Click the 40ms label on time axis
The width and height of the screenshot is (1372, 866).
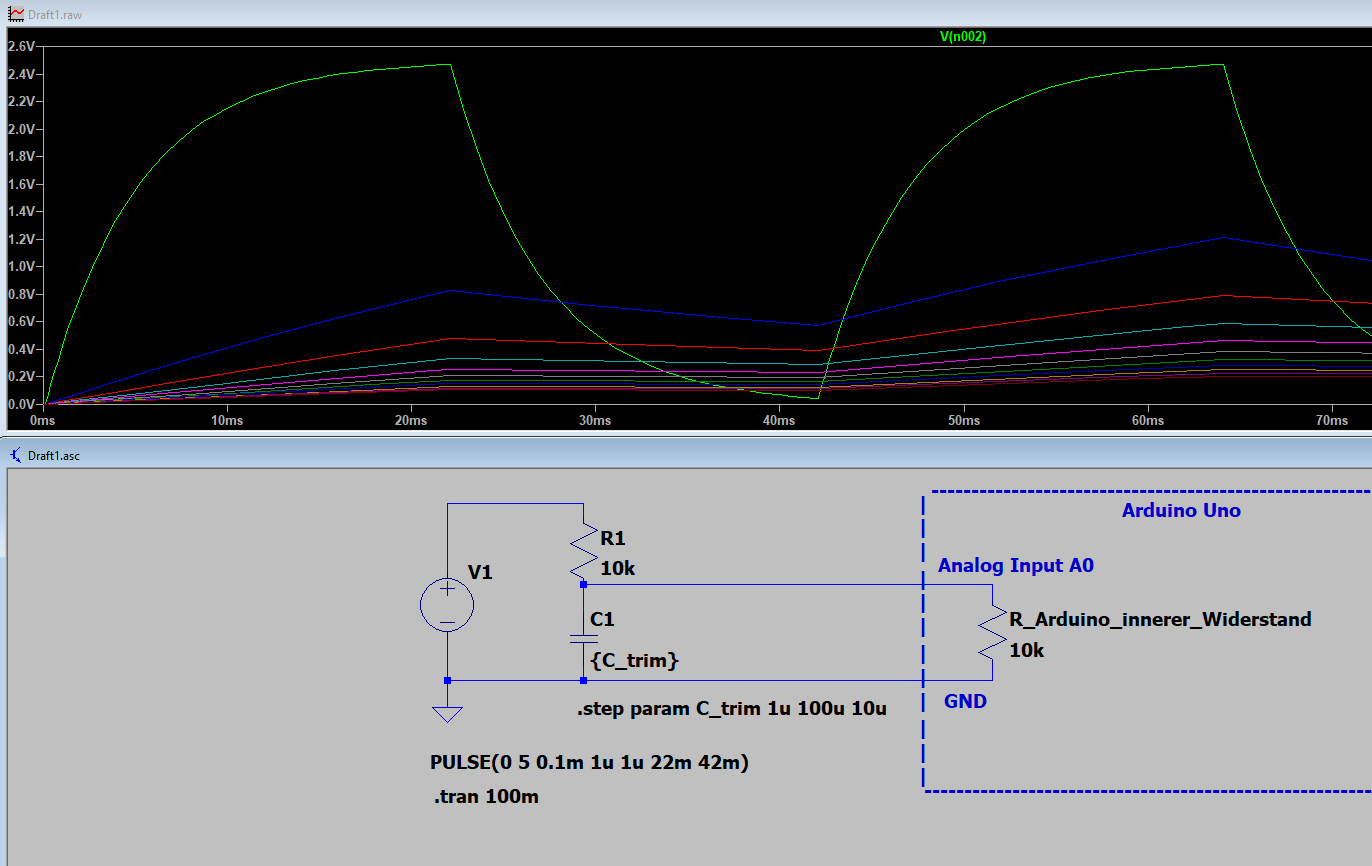[779, 421]
